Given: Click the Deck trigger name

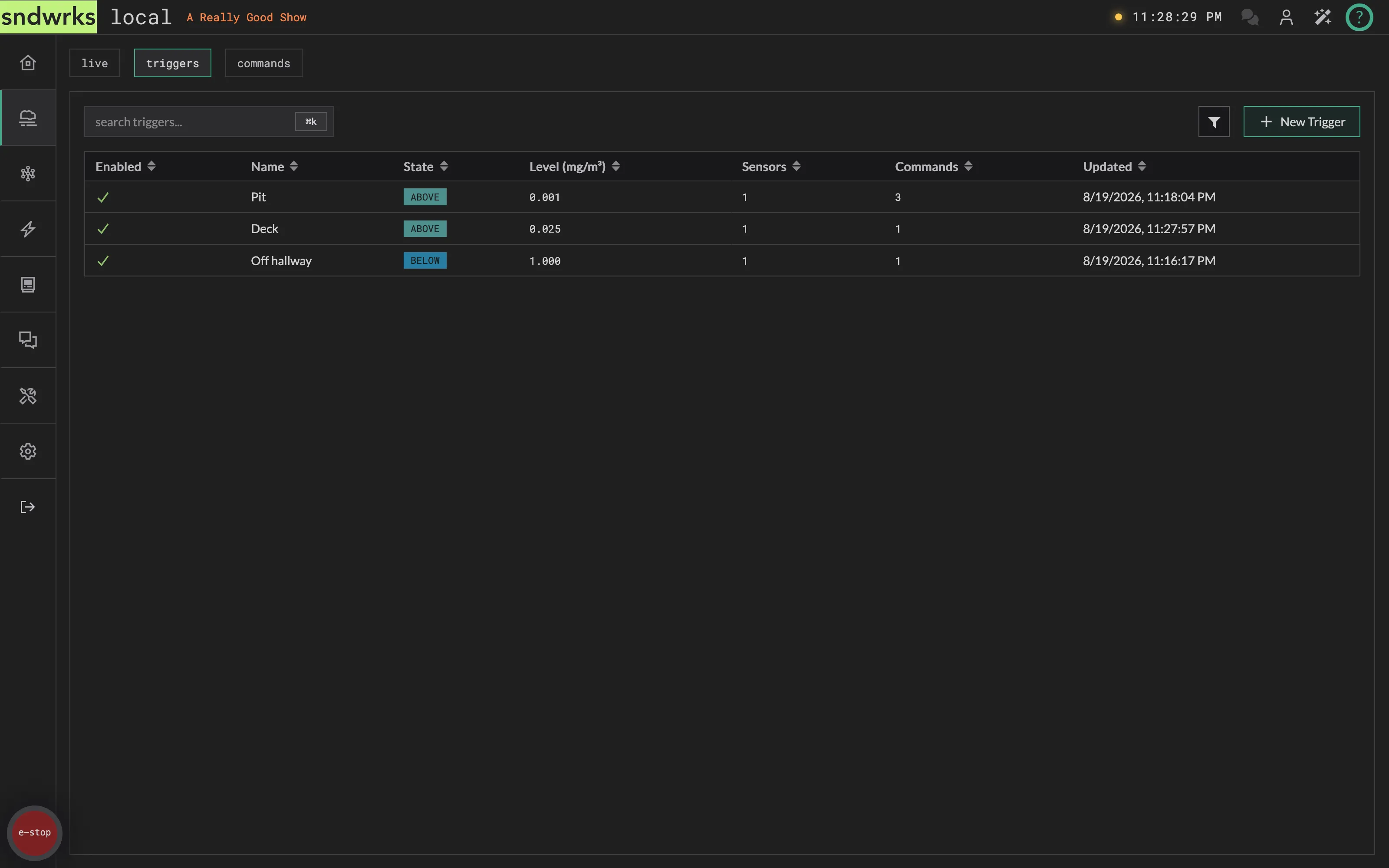Looking at the screenshot, I should pyautogui.click(x=265, y=228).
